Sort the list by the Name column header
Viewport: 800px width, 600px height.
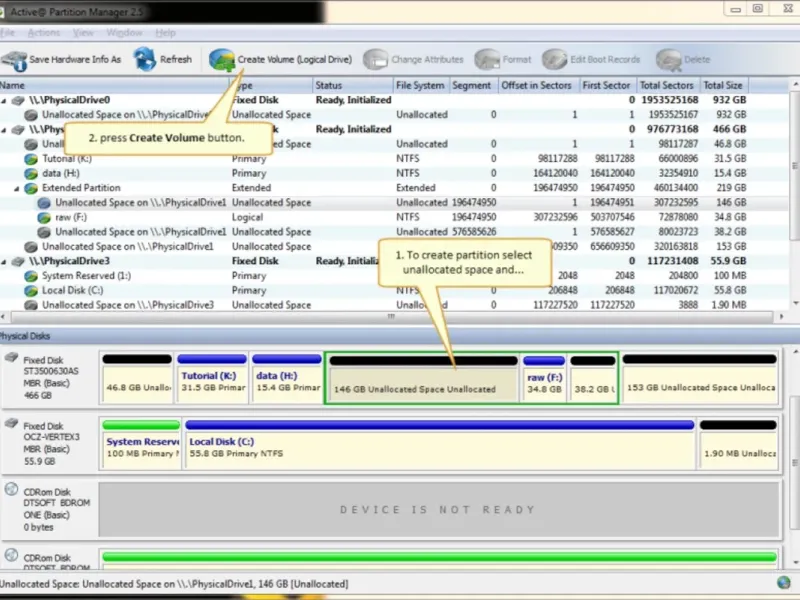pyautogui.click(x=114, y=85)
